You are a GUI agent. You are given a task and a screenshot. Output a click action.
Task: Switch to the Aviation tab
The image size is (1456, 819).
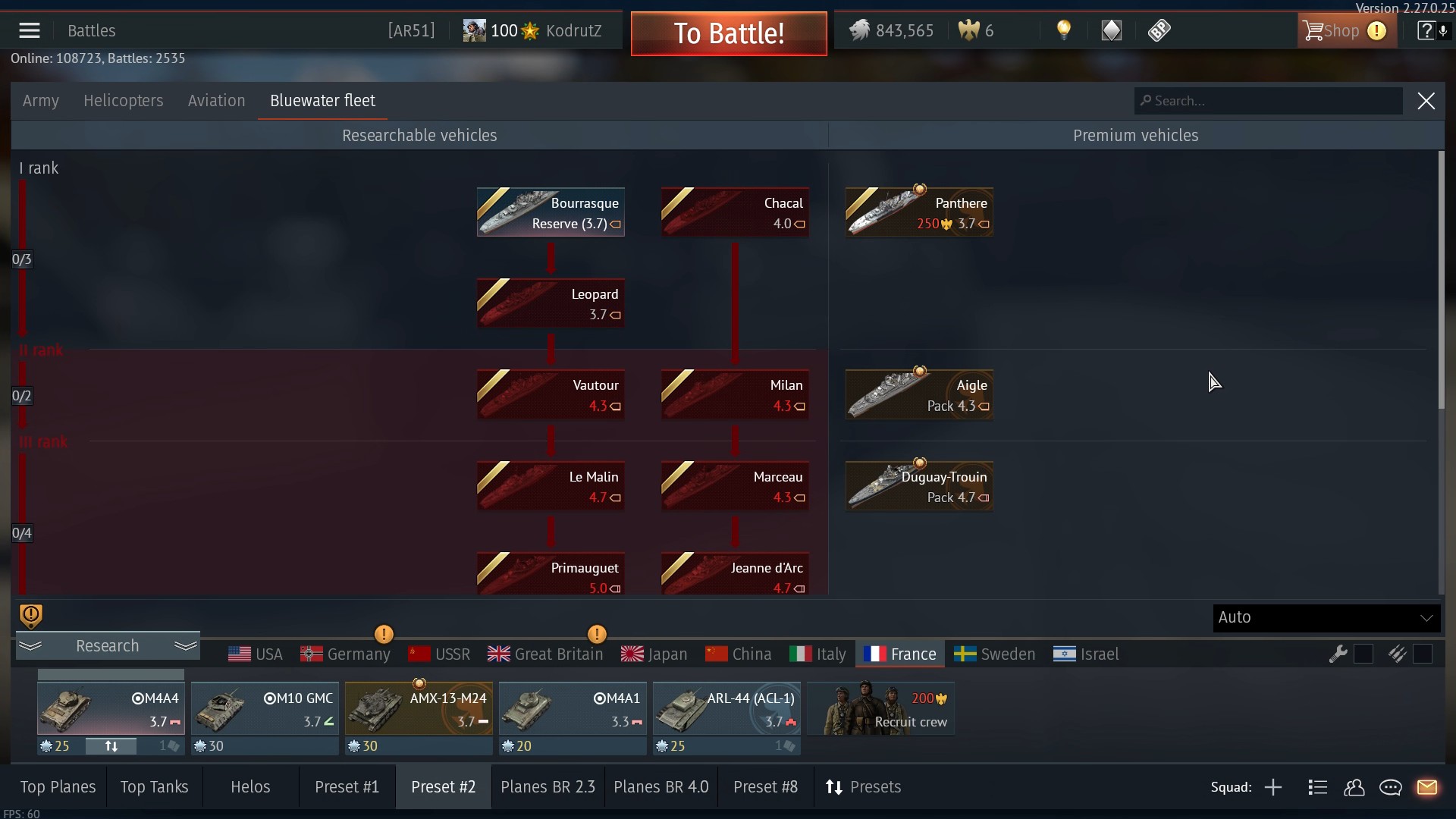pos(216,101)
